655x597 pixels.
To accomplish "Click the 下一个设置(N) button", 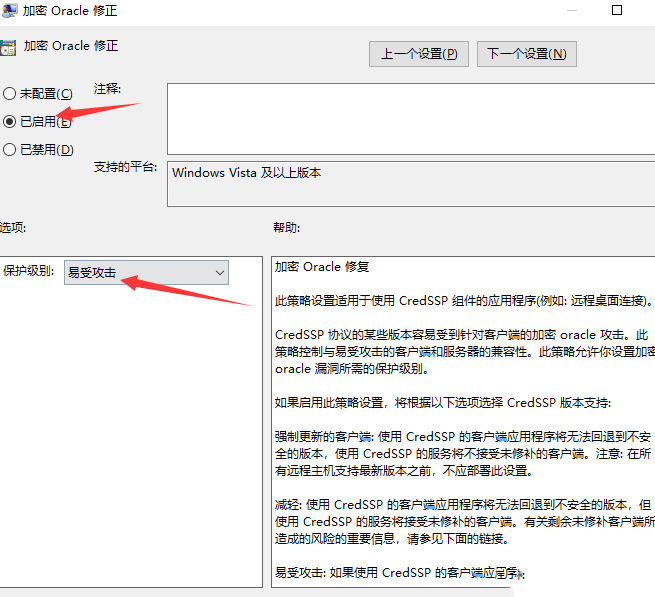I will click(527, 54).
